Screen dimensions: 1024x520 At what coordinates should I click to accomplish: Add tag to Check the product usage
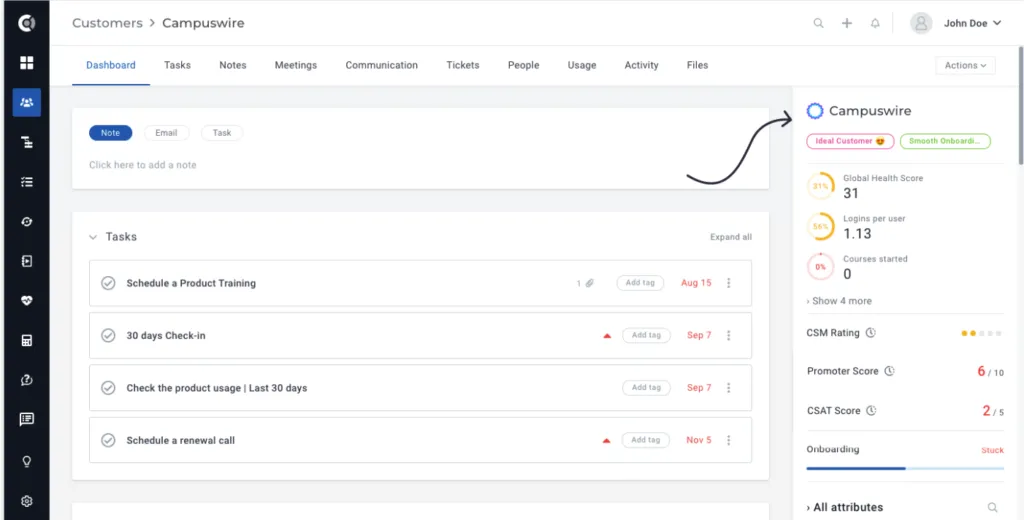646,388
